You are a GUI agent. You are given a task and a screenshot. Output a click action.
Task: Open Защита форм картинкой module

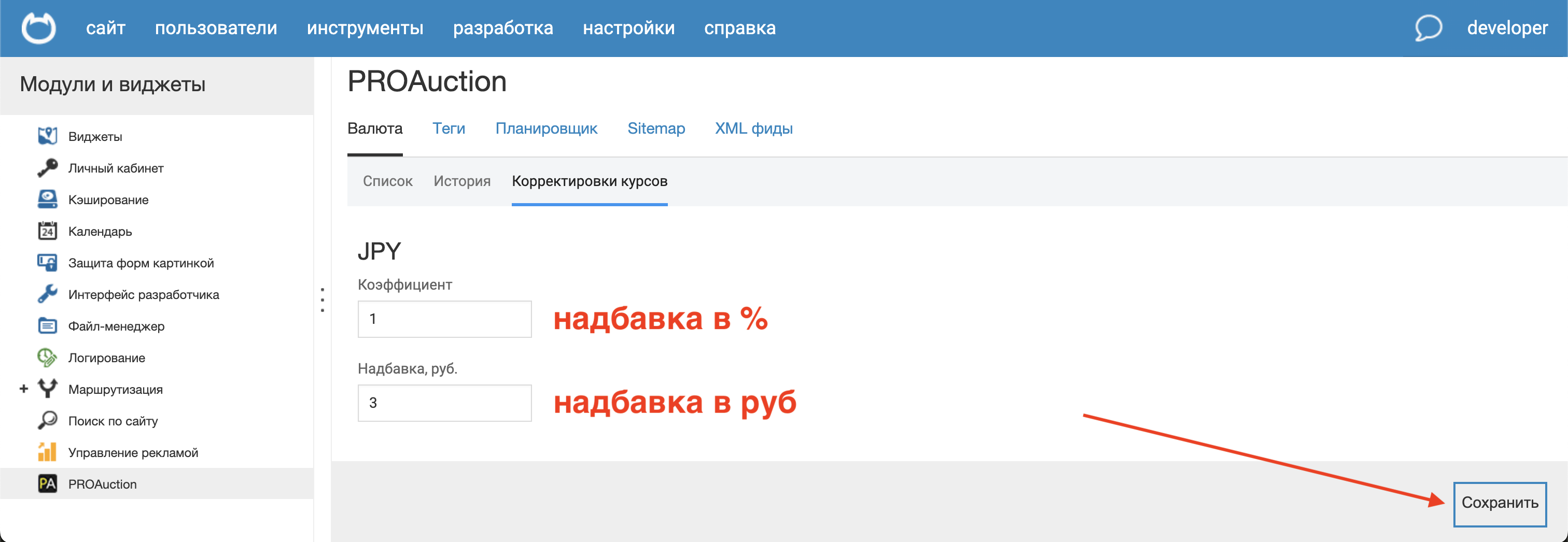(141, 263)
